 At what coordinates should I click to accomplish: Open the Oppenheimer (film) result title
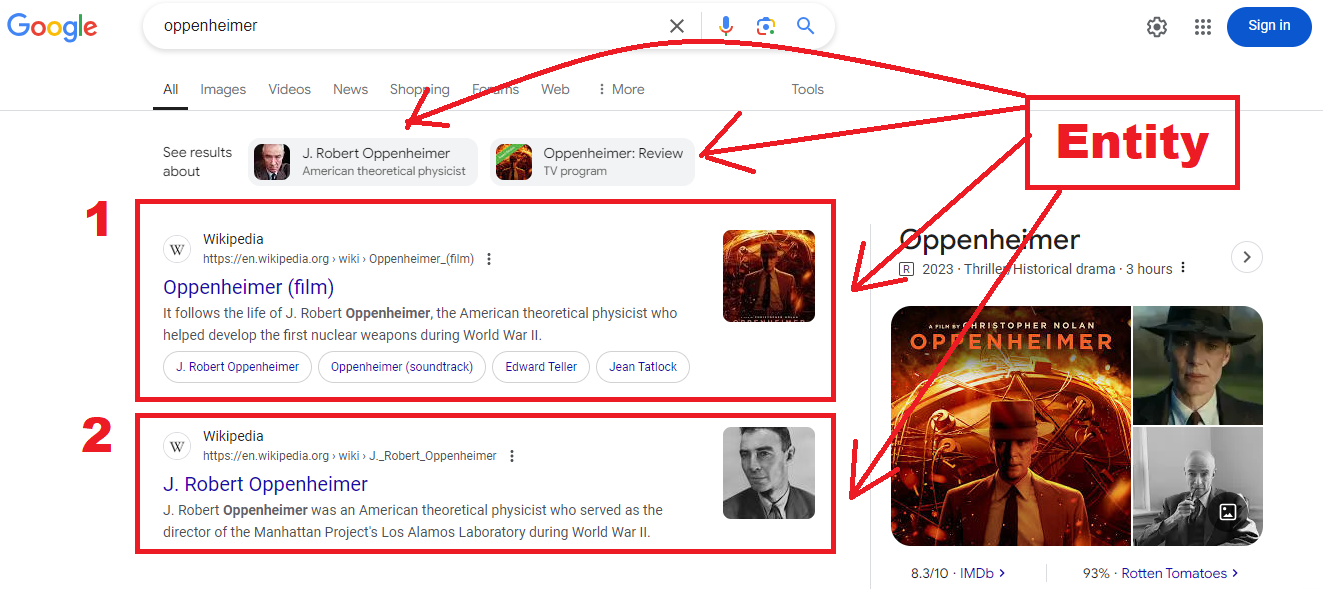248,287
